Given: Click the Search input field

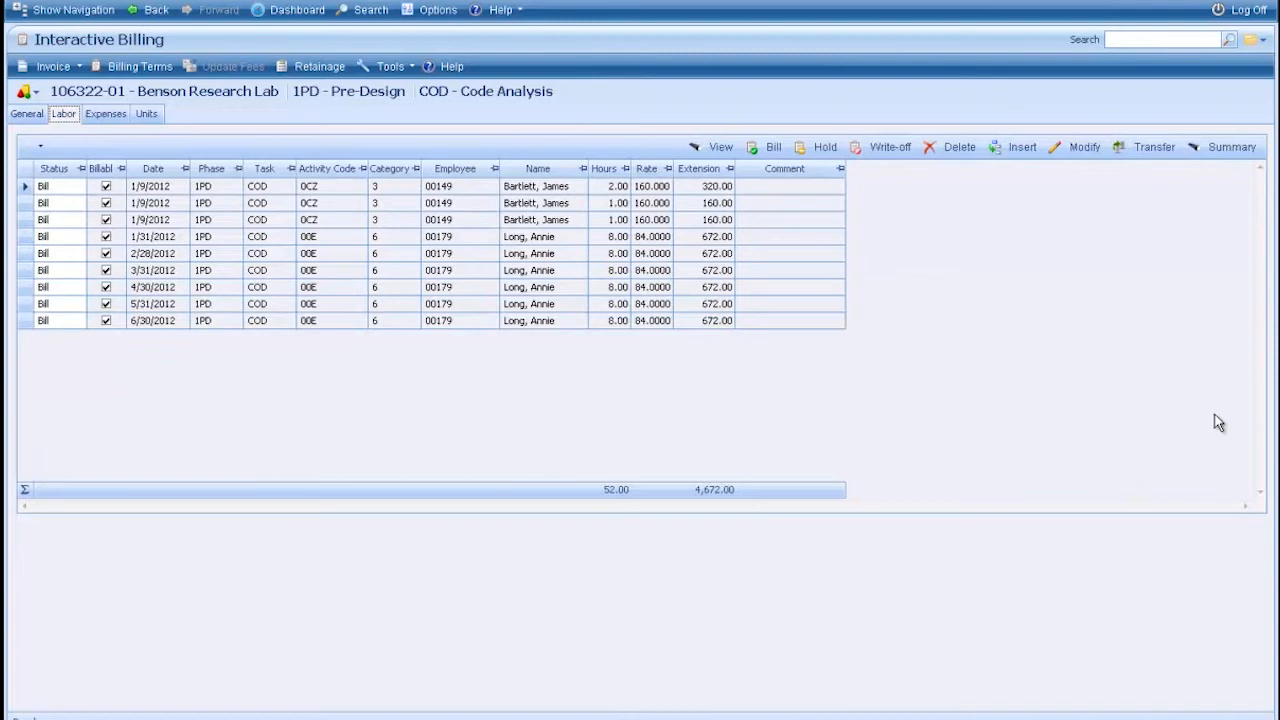Looking at the screenshot, I should click(1162, 40).
